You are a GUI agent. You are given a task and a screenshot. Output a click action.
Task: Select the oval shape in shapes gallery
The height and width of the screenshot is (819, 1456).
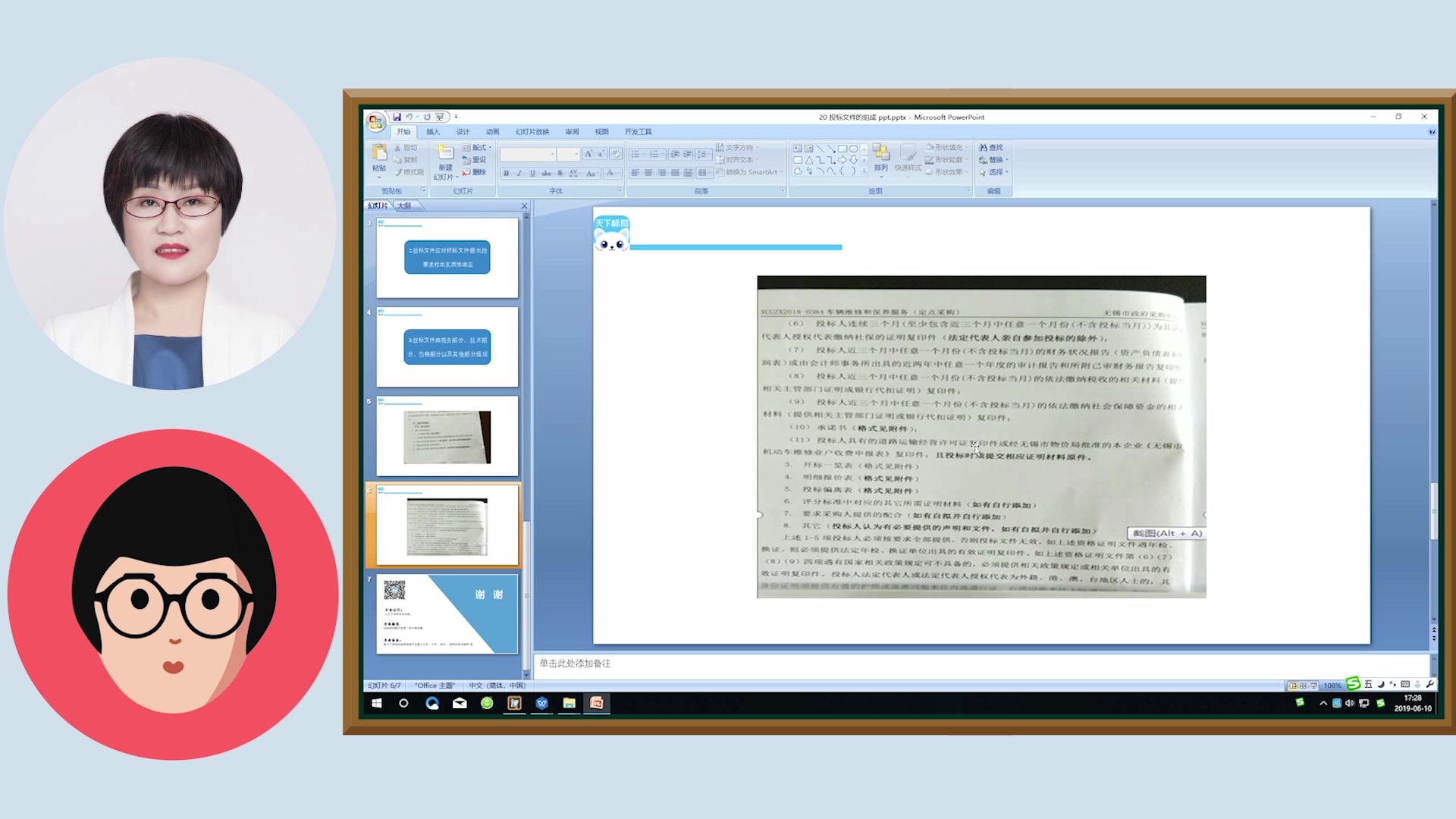click(853, 149)
